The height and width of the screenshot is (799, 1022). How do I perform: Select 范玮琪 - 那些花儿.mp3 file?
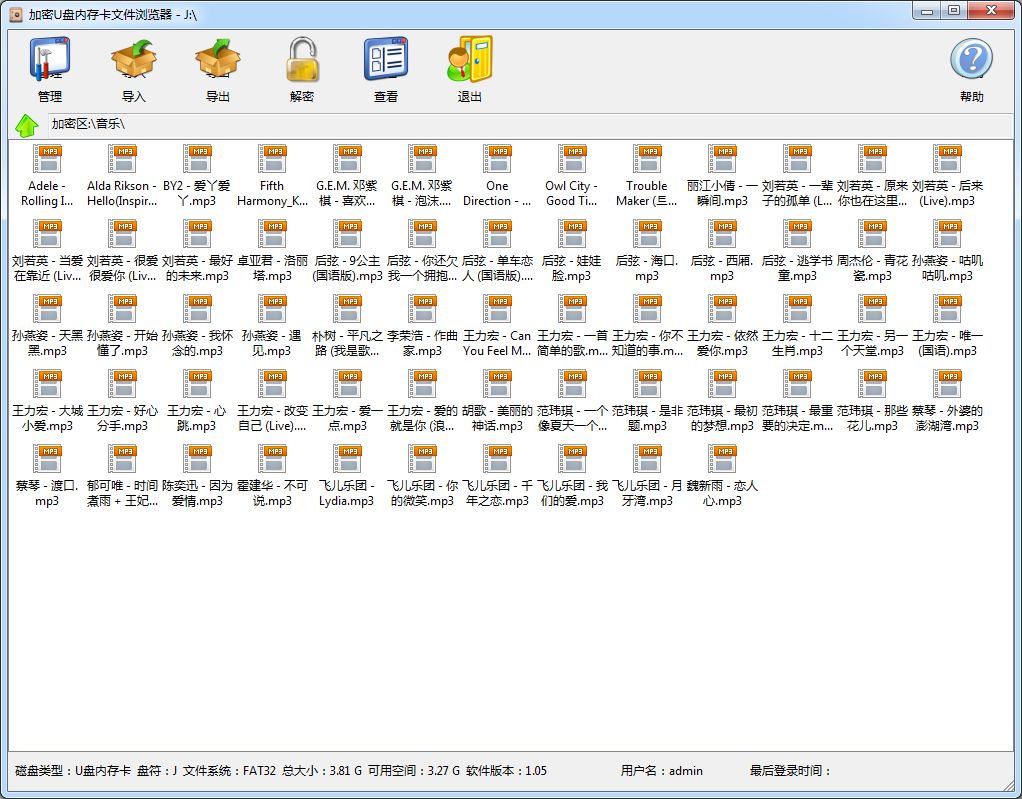pos(872,401)
